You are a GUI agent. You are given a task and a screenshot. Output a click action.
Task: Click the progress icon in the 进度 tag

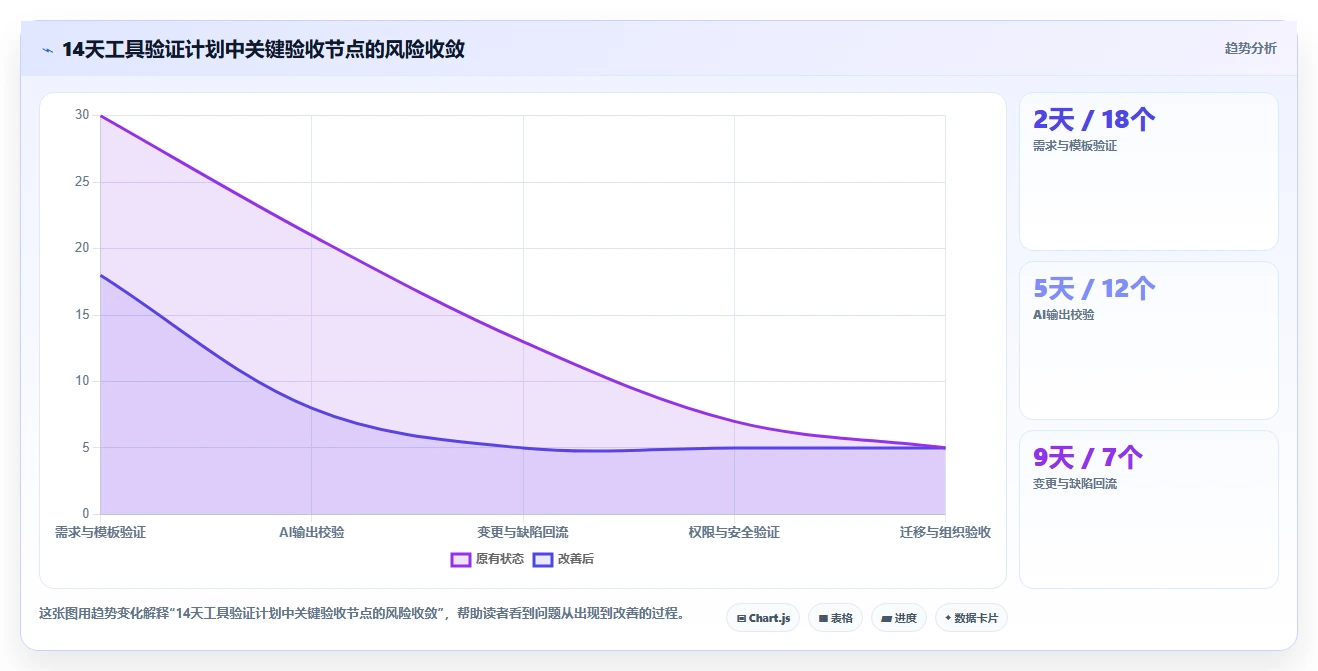coord(886,619)
